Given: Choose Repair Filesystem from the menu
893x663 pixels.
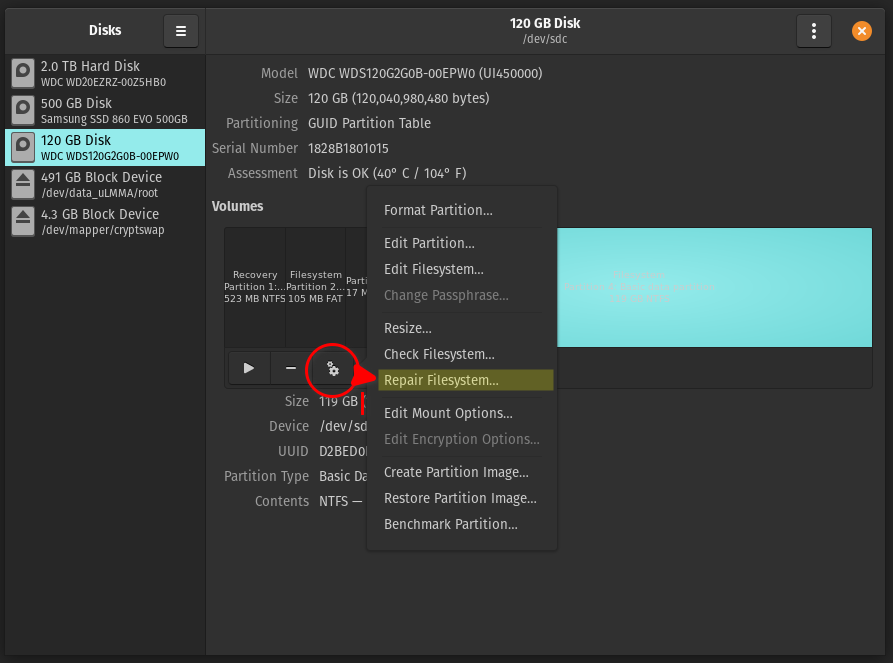Looking at the screenshot, I should pyautogui.click(x=441, y=380).
